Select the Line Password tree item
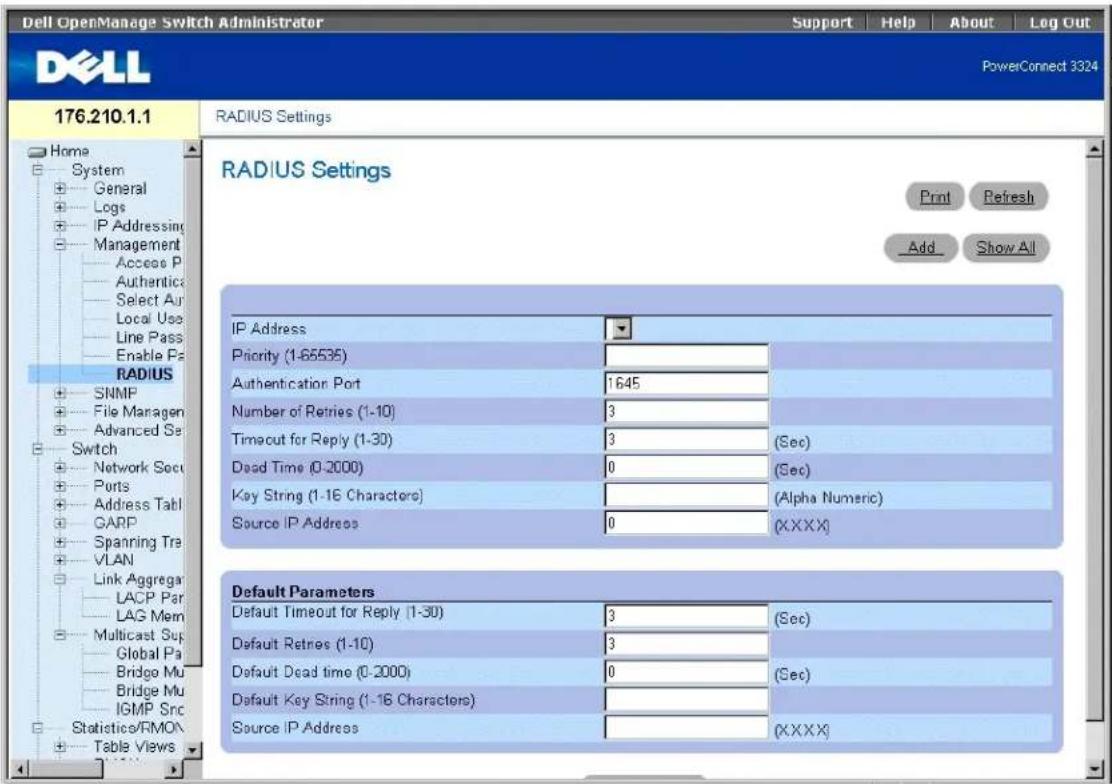The height and width of the screenshot is (784, 1112). 149,337
